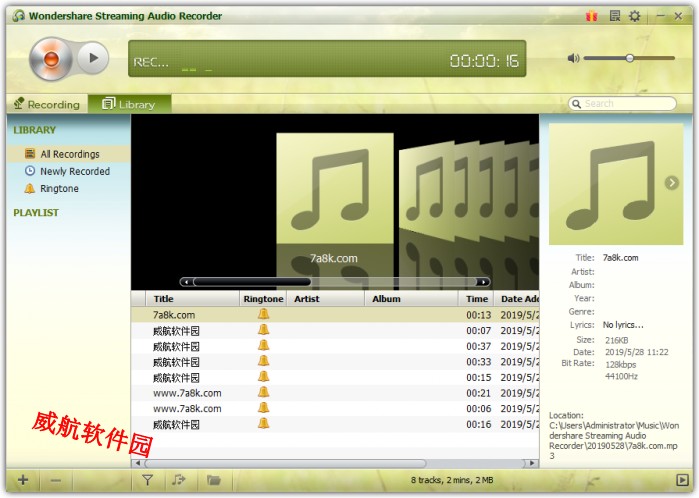Viewport: 699px width, 498px height.
Task: Select Newly Recorded in library
Action: [69, 171]
